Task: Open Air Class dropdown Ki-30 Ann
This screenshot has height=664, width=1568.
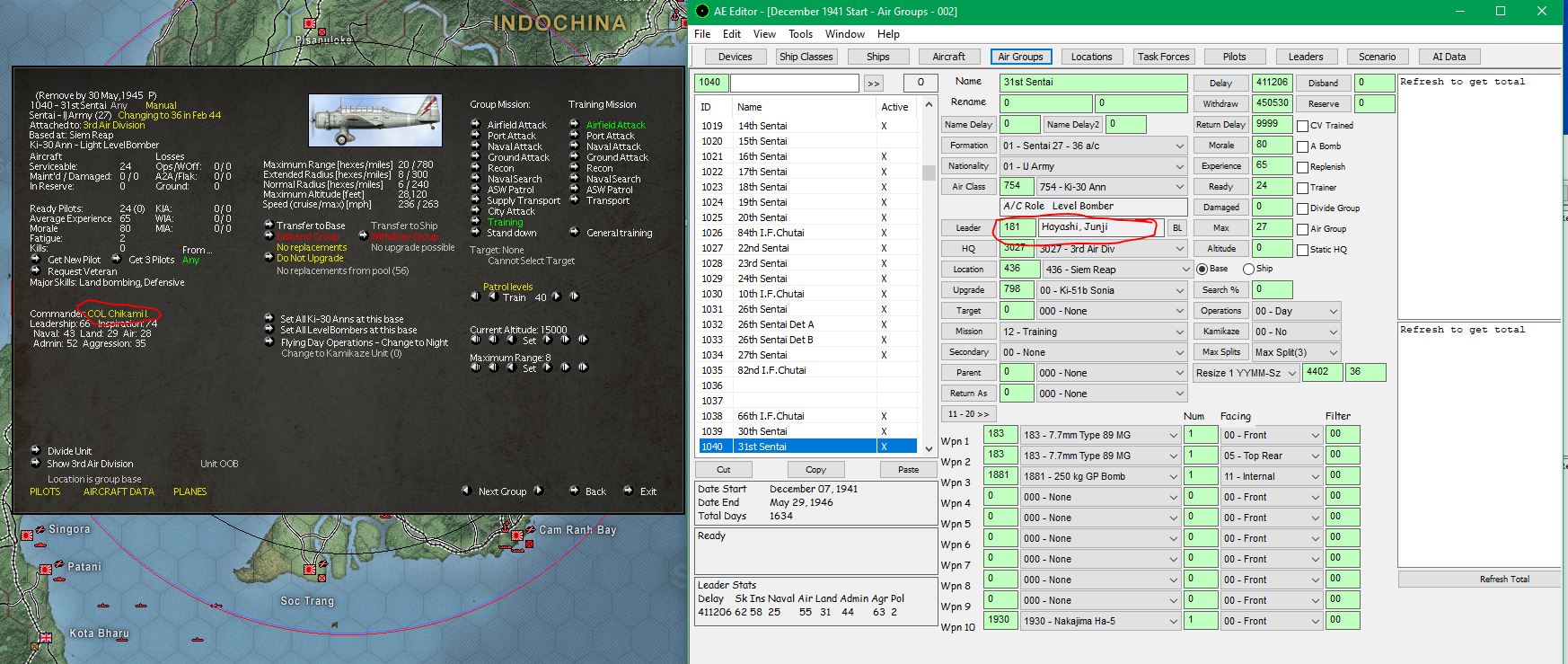Action: (x=1112, y=187)
